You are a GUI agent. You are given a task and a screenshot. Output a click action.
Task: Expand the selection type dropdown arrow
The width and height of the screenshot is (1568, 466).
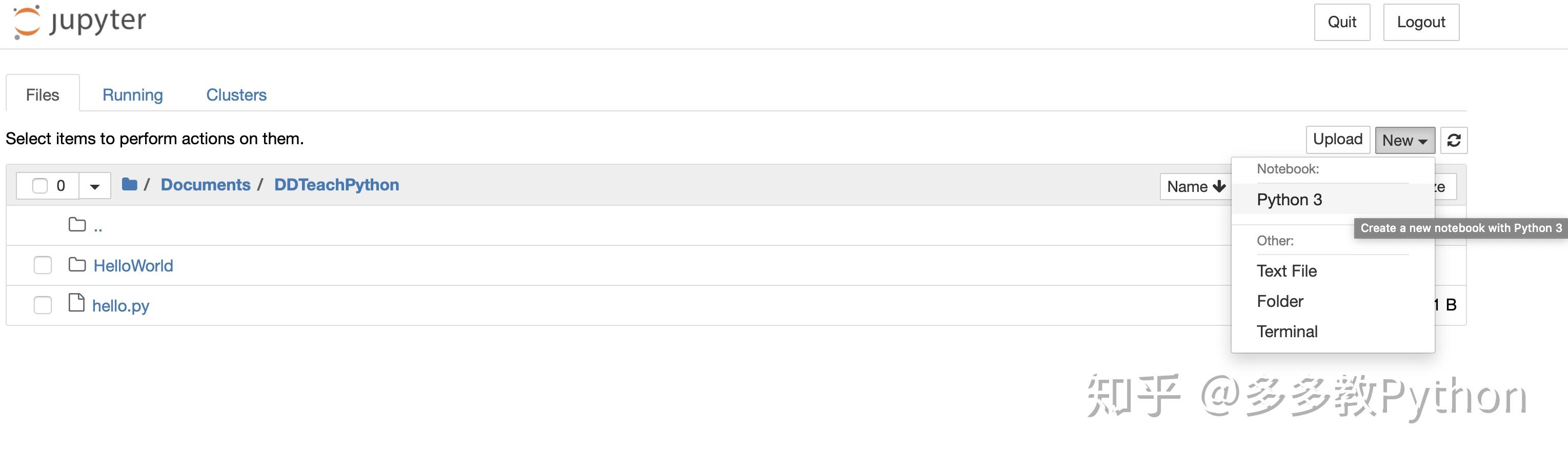coord(94,186)
